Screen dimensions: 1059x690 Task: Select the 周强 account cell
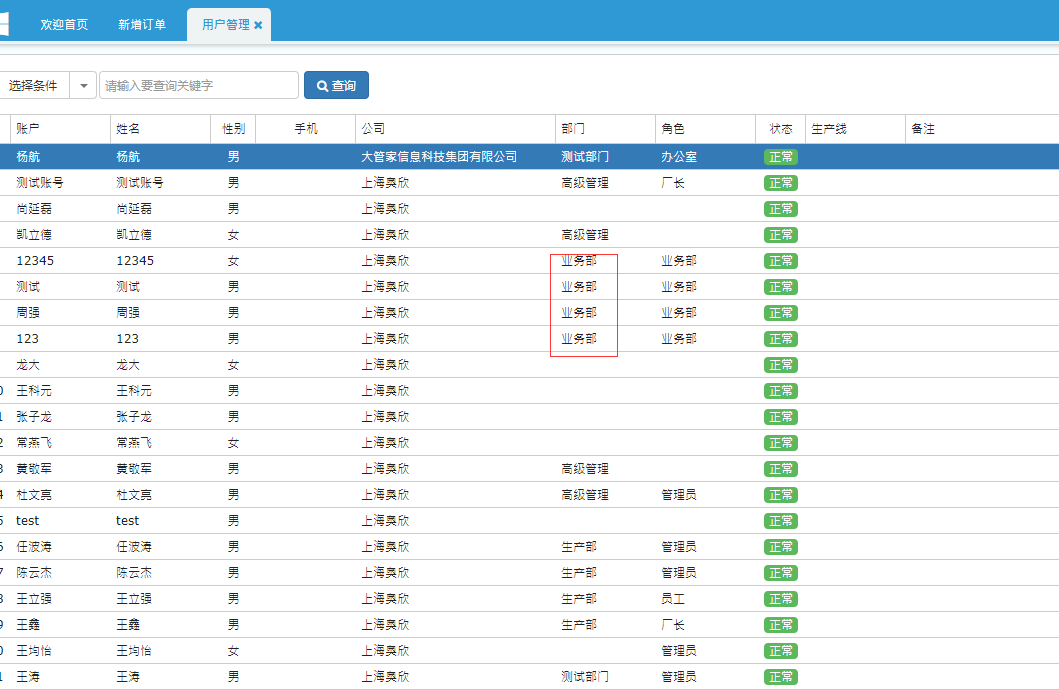(x=28, y=313)
